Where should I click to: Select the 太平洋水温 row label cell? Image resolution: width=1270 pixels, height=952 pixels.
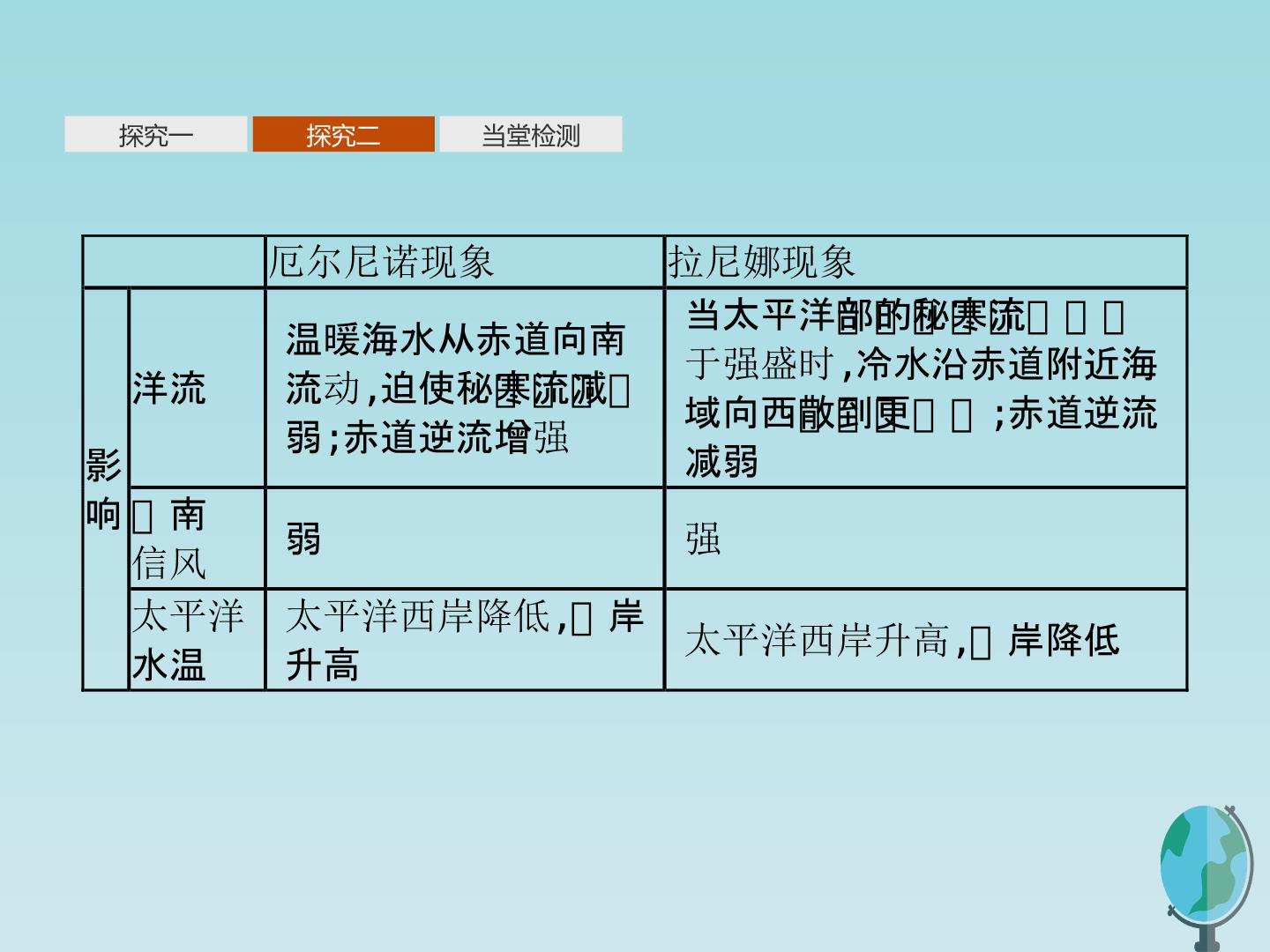198,640
